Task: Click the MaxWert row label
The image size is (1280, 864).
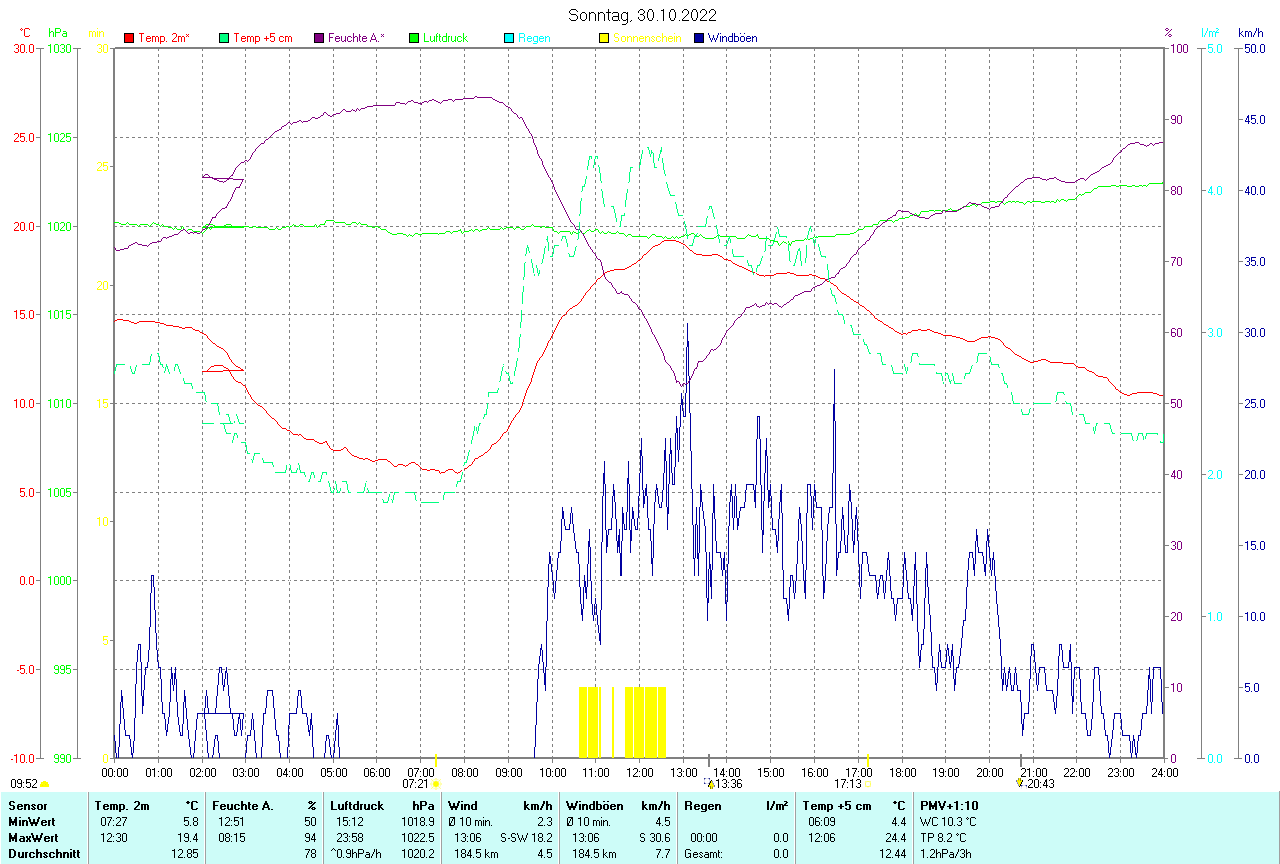Action: (35, 838)
